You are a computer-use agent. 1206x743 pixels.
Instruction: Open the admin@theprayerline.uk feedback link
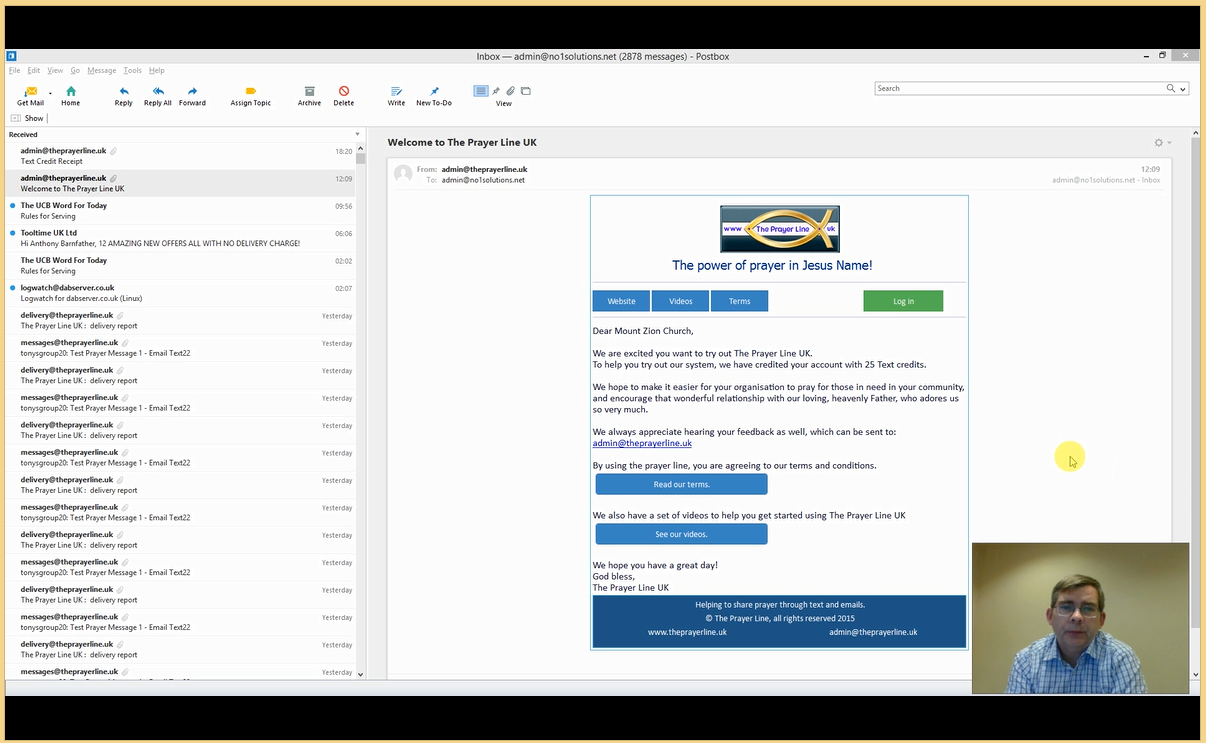point(642,443)
